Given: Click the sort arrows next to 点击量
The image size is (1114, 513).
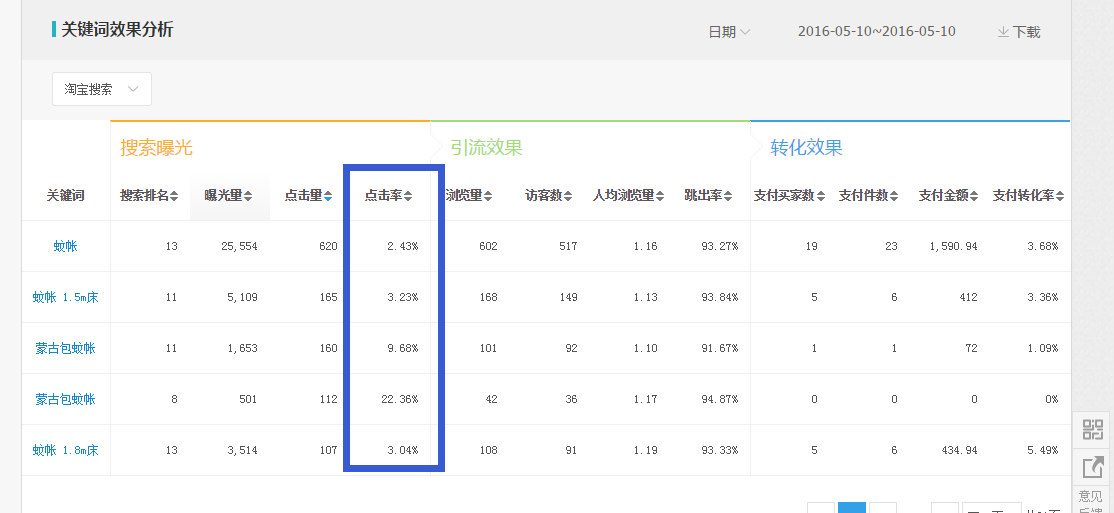Looking at the screenshot, I should pyautogui.click(x=328, y=196).
